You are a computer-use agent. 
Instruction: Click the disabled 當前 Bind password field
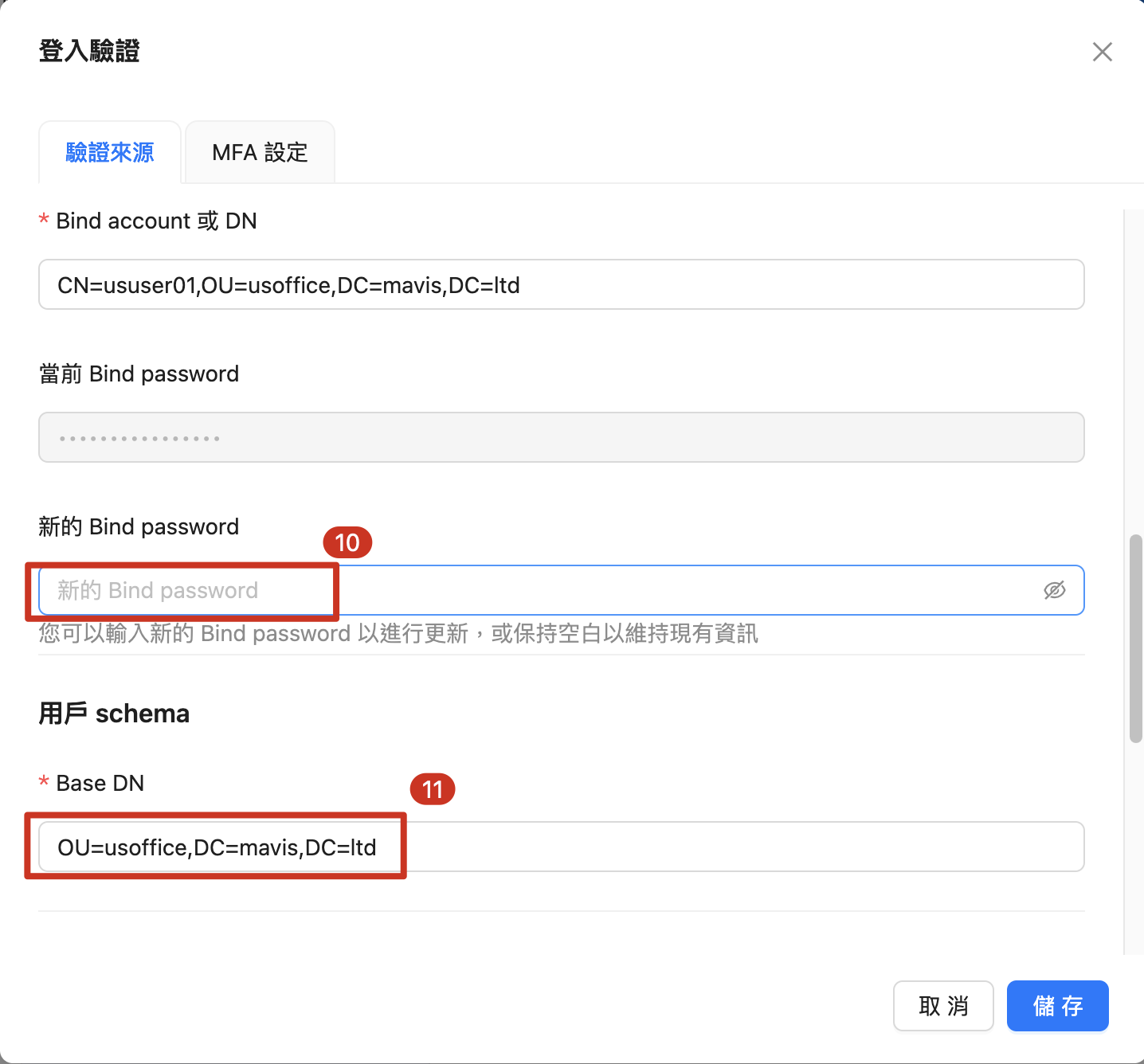tap(561, 437)
